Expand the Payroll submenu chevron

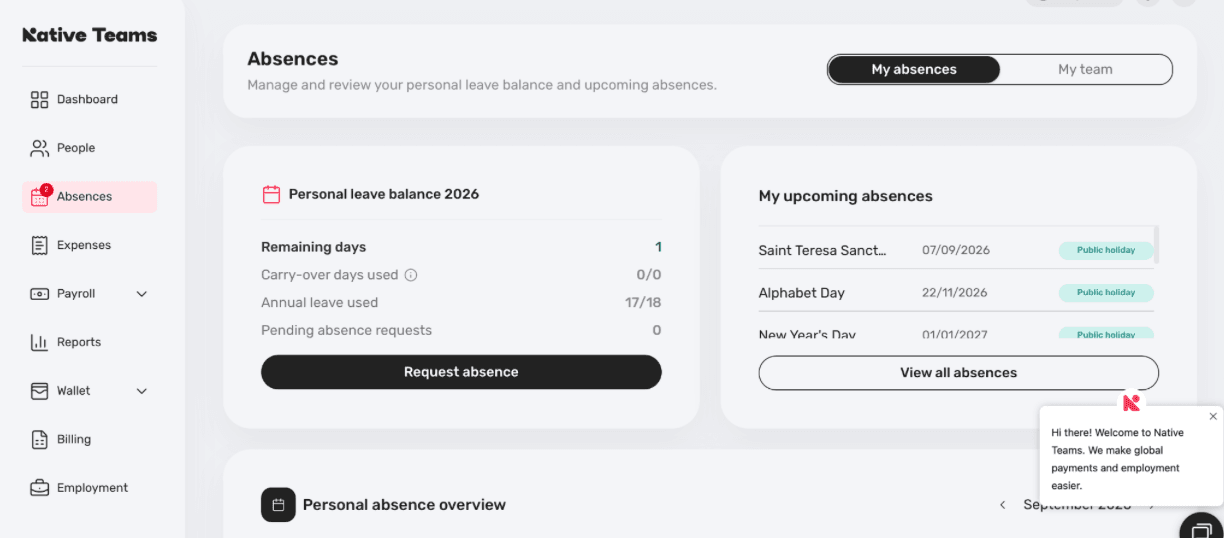point(141,294)
